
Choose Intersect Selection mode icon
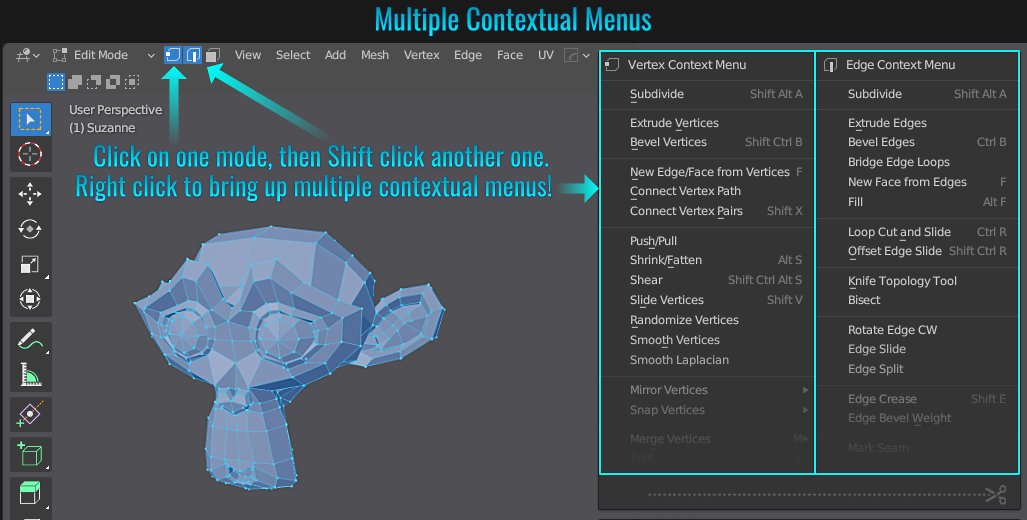132,82
